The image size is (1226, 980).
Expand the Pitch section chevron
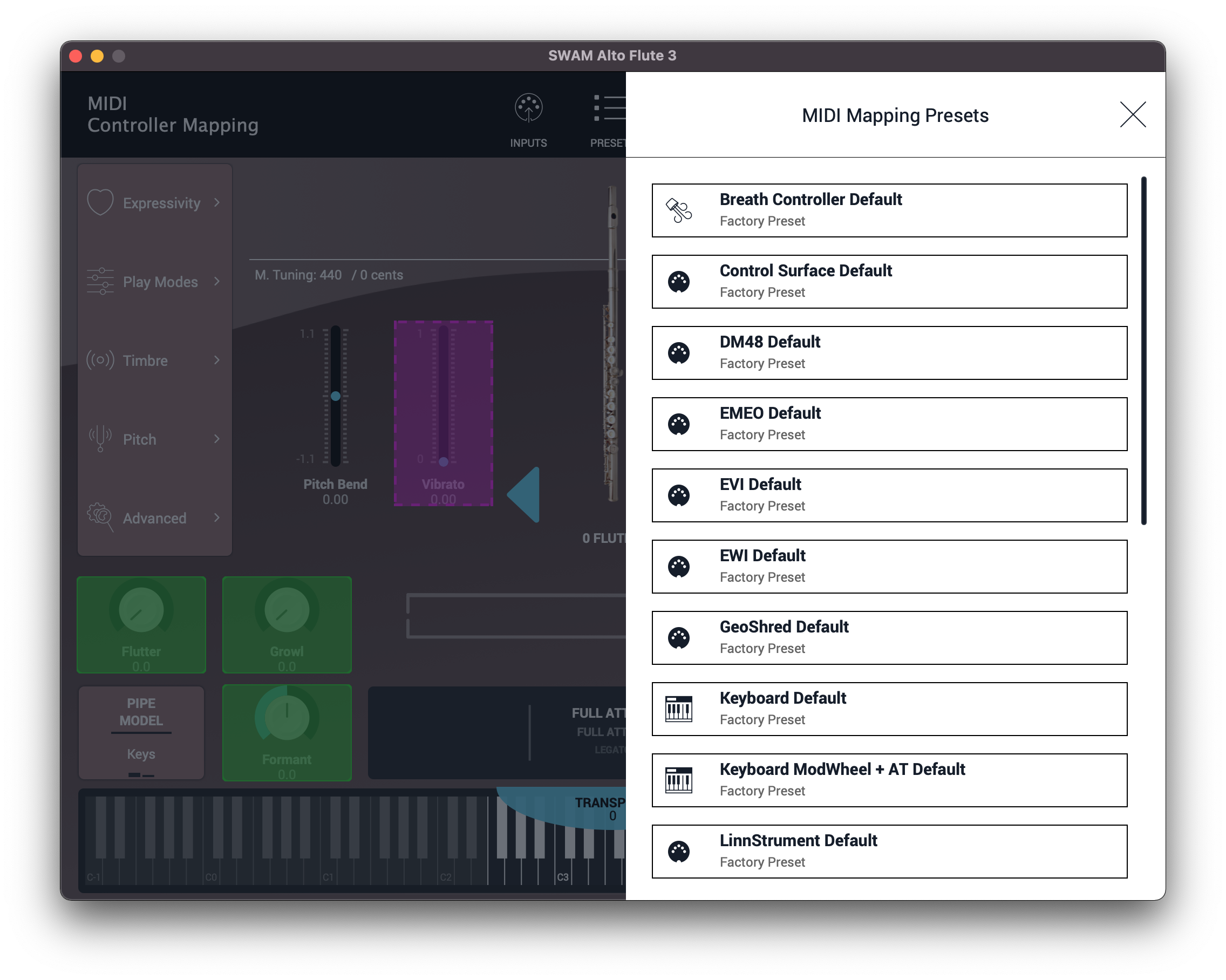coord(216,439)
